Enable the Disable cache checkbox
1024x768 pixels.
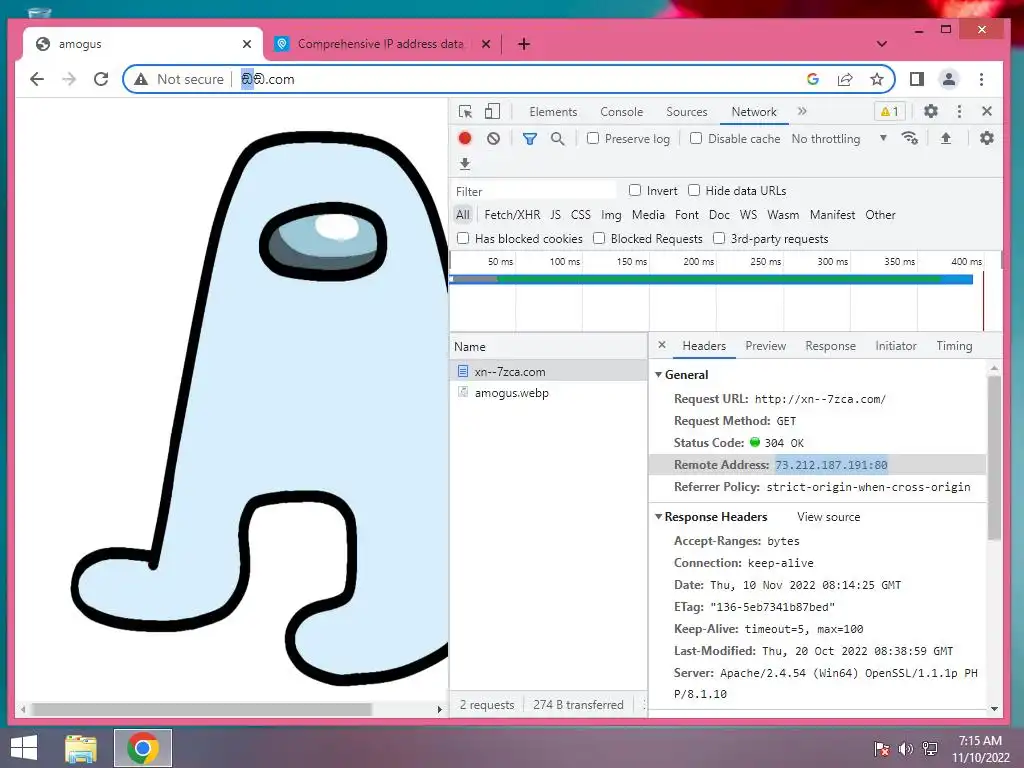pyautogui.click(x=696, y=138)
